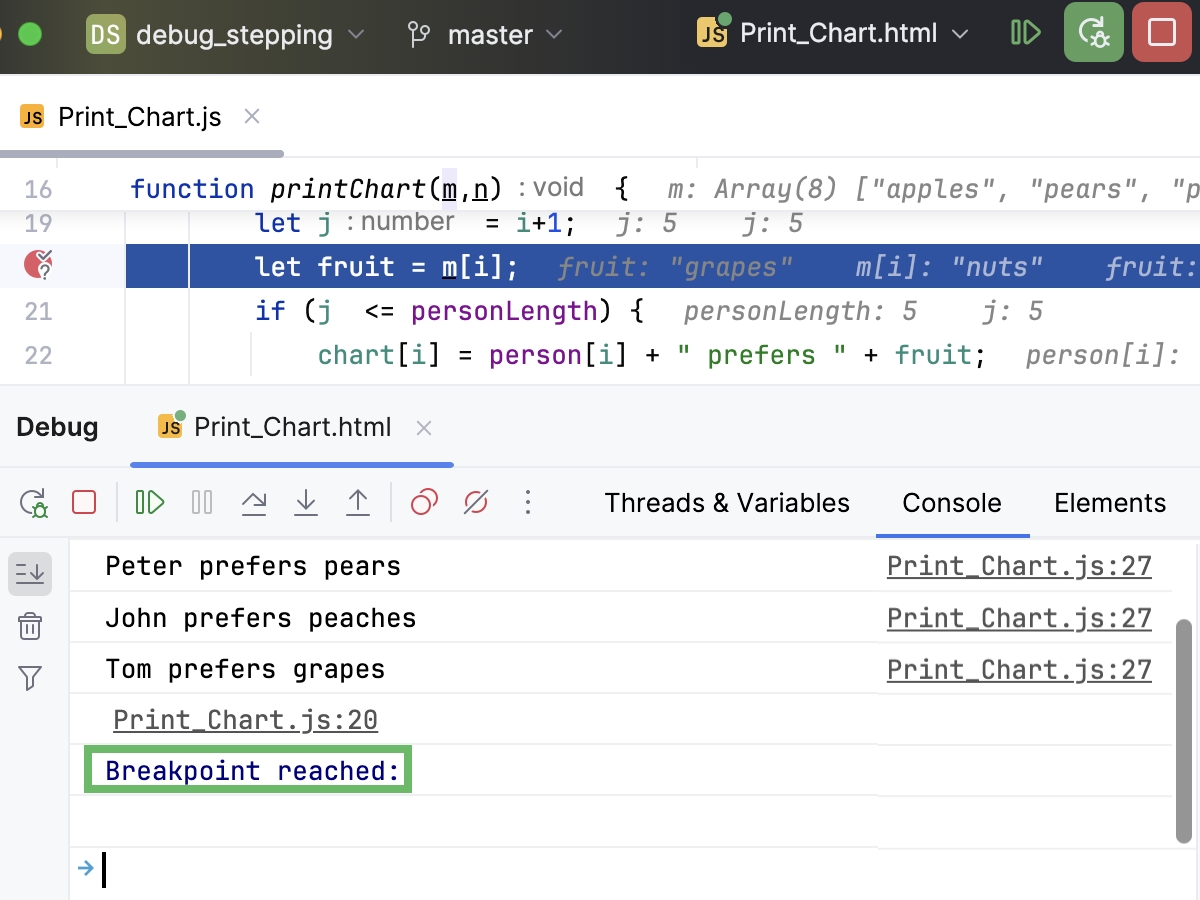
Task: Pause the running program
Action: pyautogui.click(x=201, y=502)
